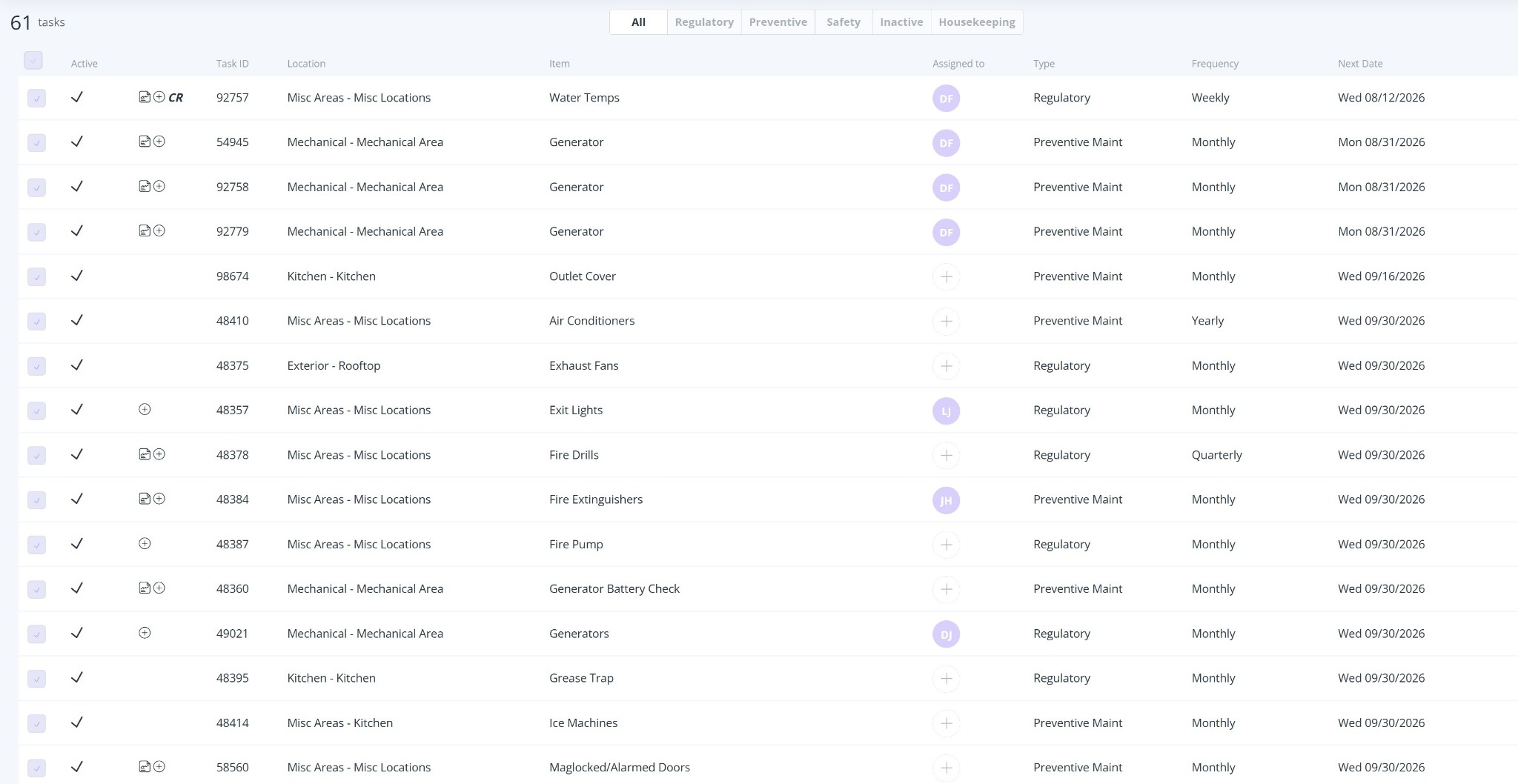
Task: Select the All tab
Action: coord(638,22)
